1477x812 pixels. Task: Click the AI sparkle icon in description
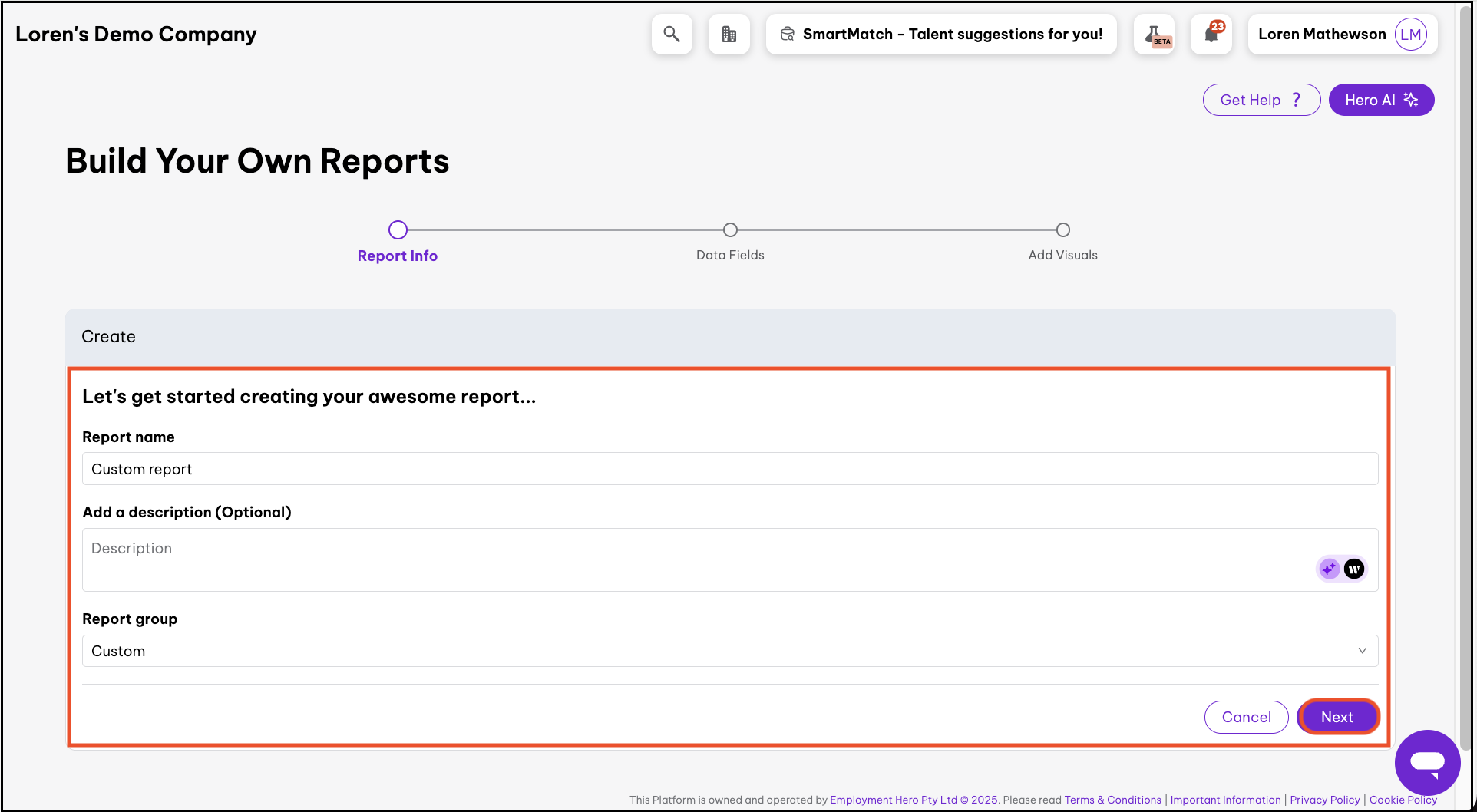coord(1329,569)
